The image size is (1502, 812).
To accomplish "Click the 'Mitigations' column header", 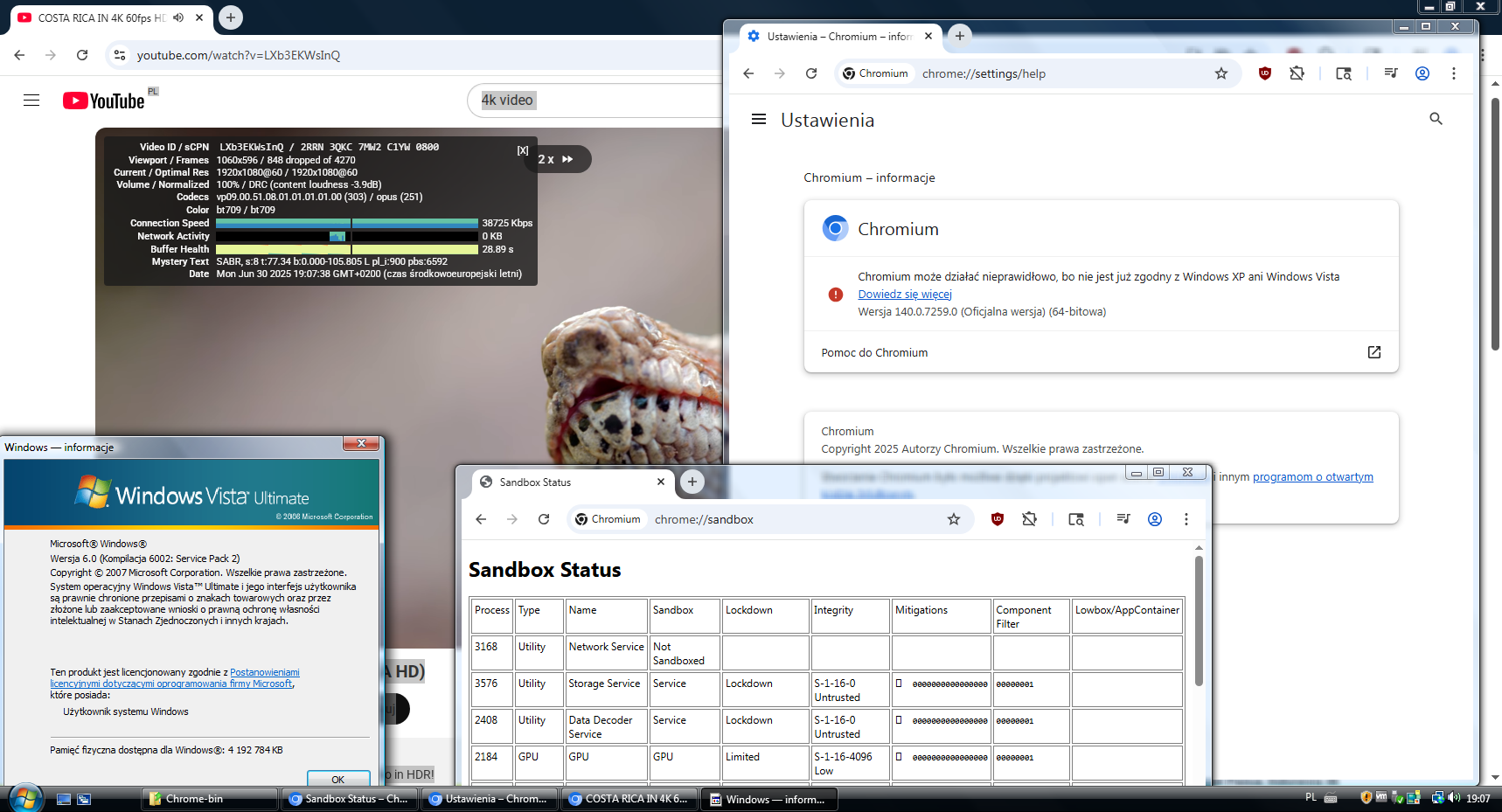I will pyautogui.click(x=942, y=616).
